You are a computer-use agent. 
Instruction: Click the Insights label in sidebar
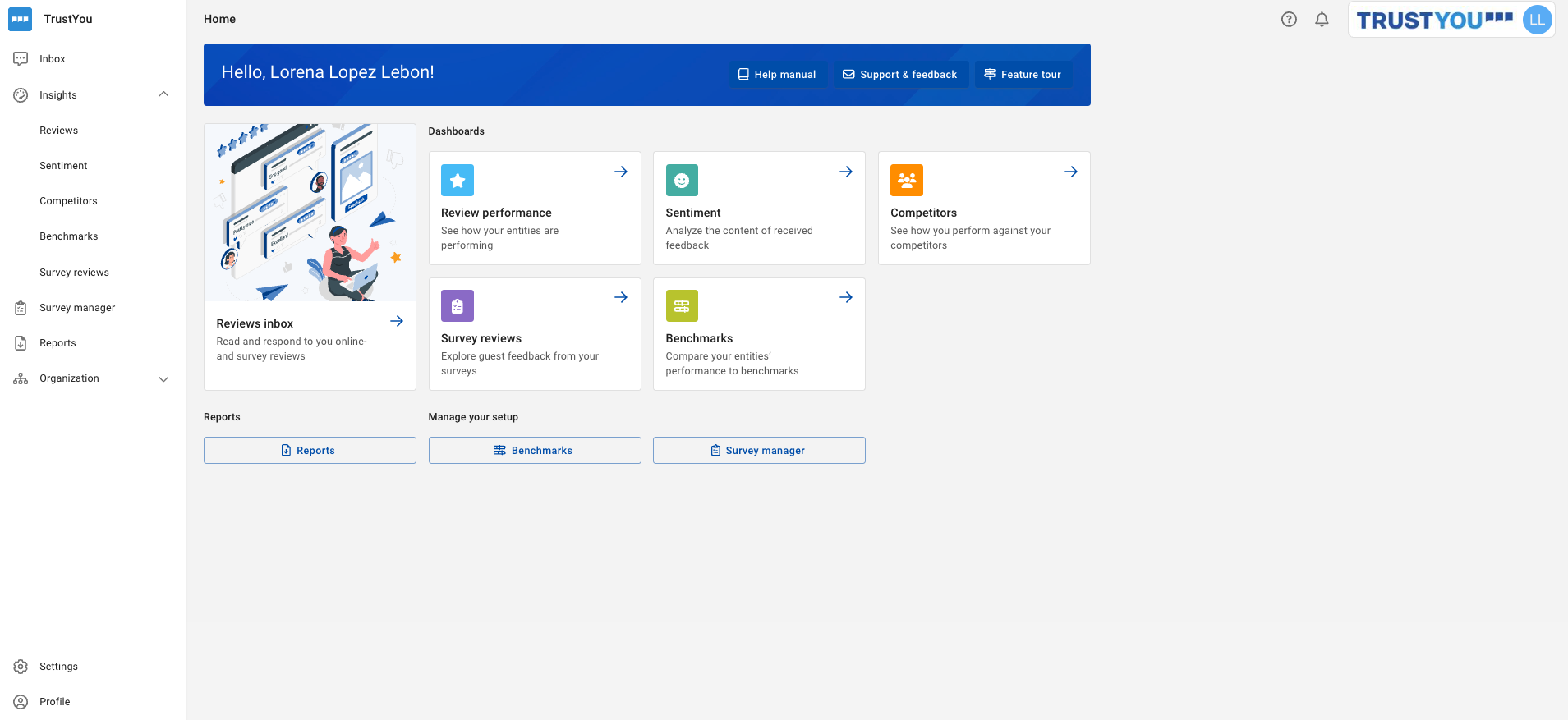[x=58, y=95]
